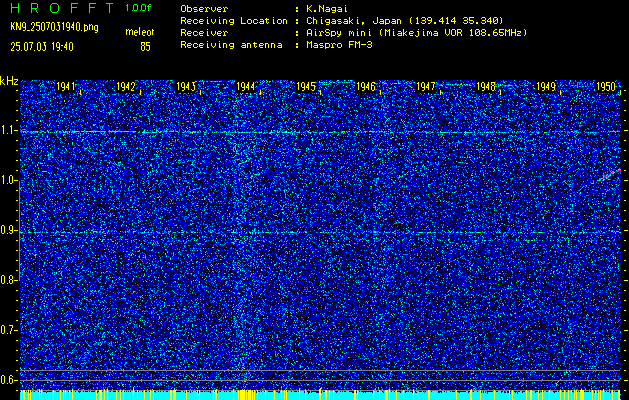This screenshot has width=629, height=400.
Task: Click the meteor count value 85
Action: click(x=145, y=47)
